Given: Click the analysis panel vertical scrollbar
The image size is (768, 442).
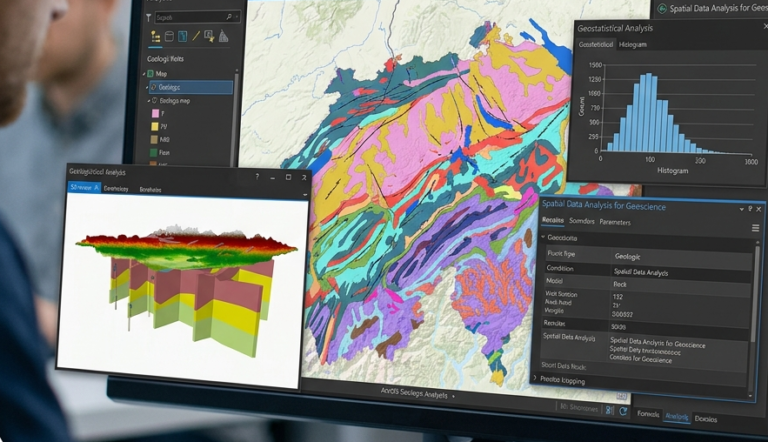Looking at the screenshot, I should point(755,293).
